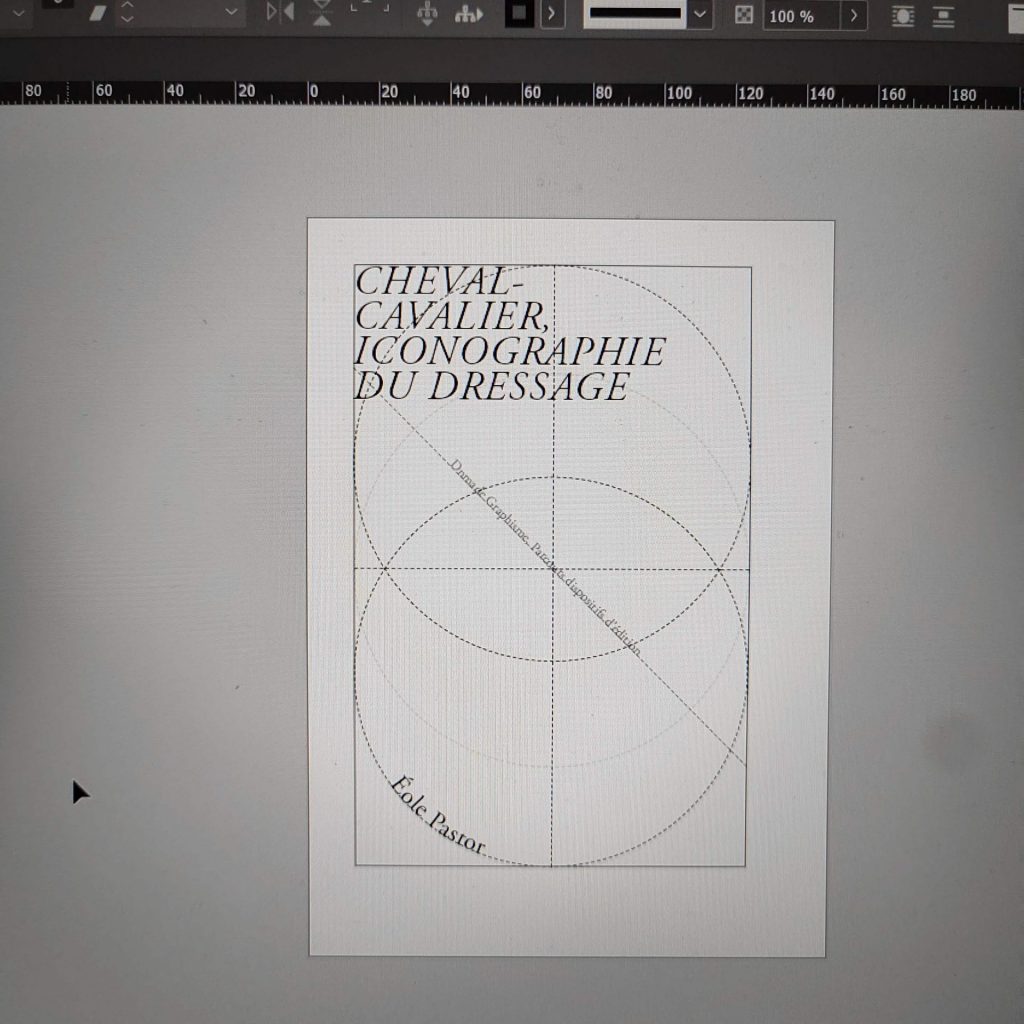The image size is (1024, 1024).
Task: Select the Éole Pastor curved text
Action: click(x=437, y=817)
